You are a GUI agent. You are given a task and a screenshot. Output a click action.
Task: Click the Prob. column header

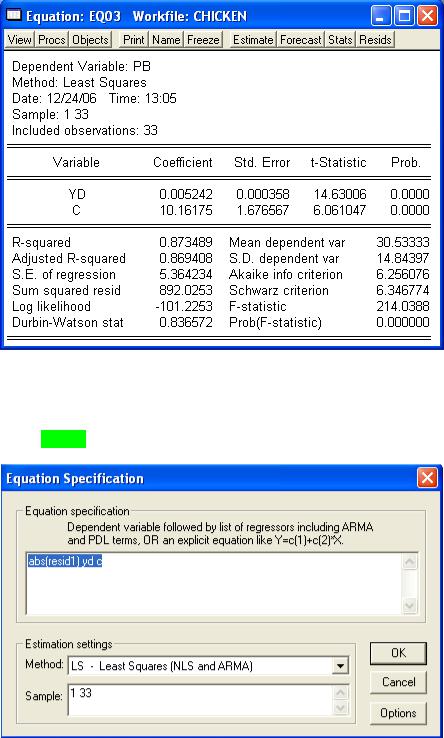(x=405, y=163)
